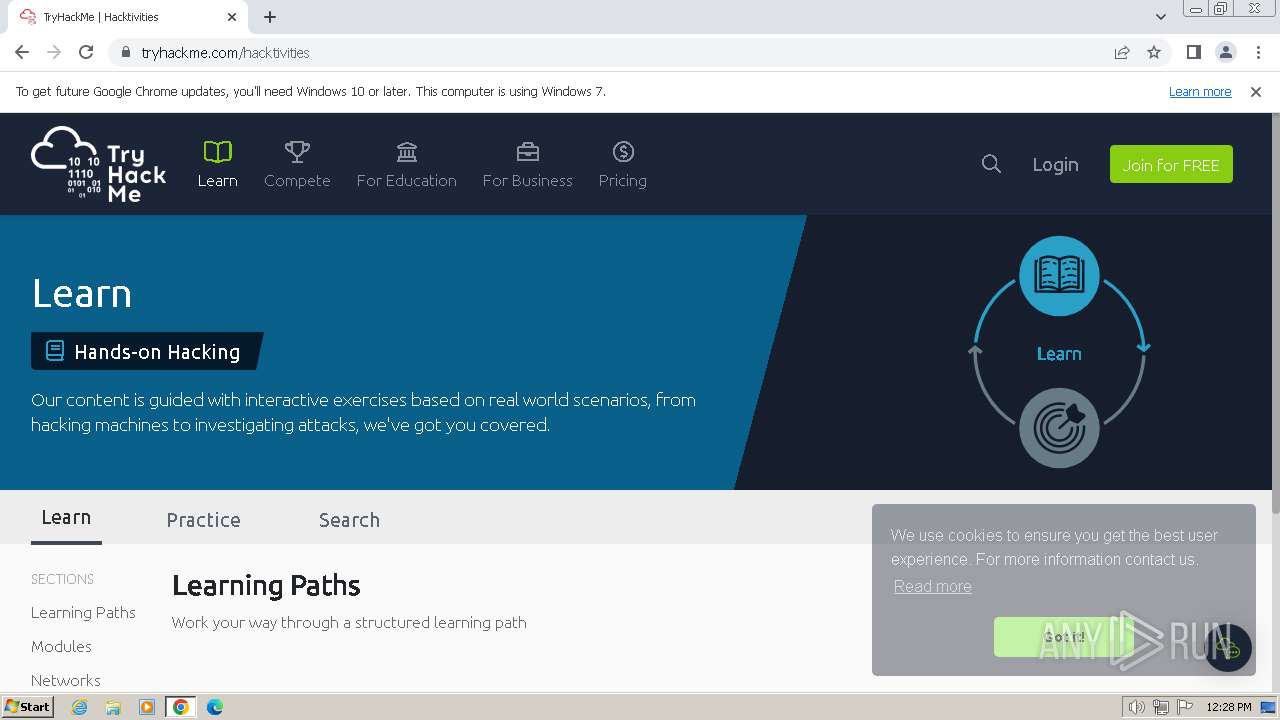Viewport: 1280px width, 720px height.
Task: Click the TryHackMe logo
Action: point(99,164)
